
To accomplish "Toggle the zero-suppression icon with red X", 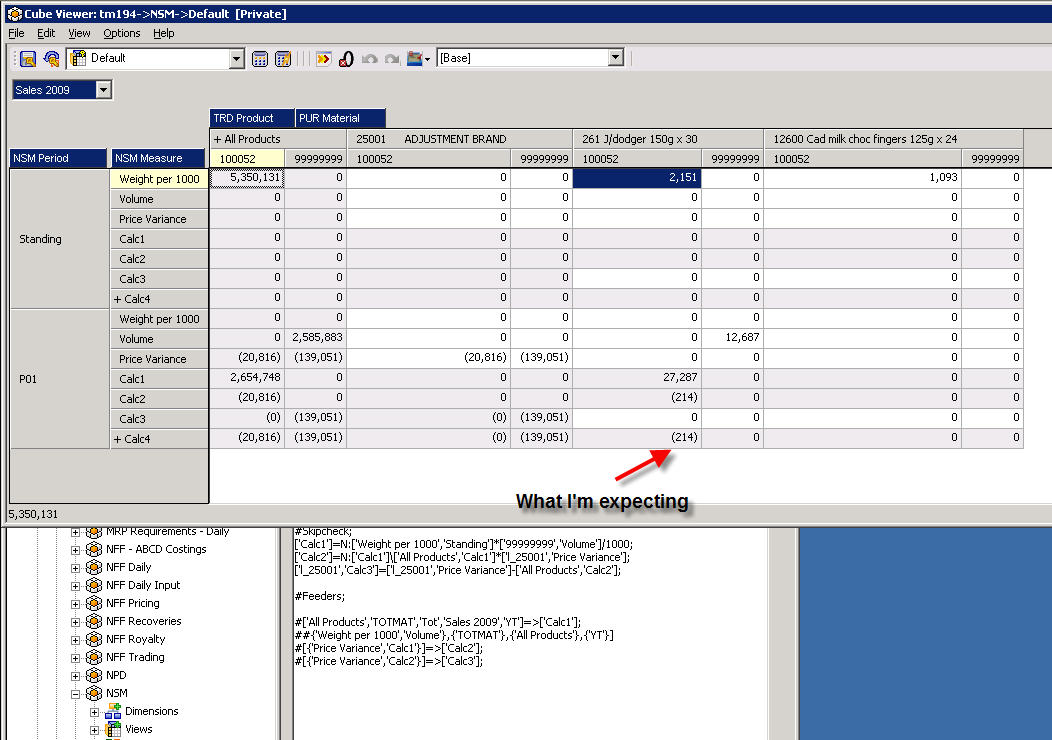I will (346, 59).
